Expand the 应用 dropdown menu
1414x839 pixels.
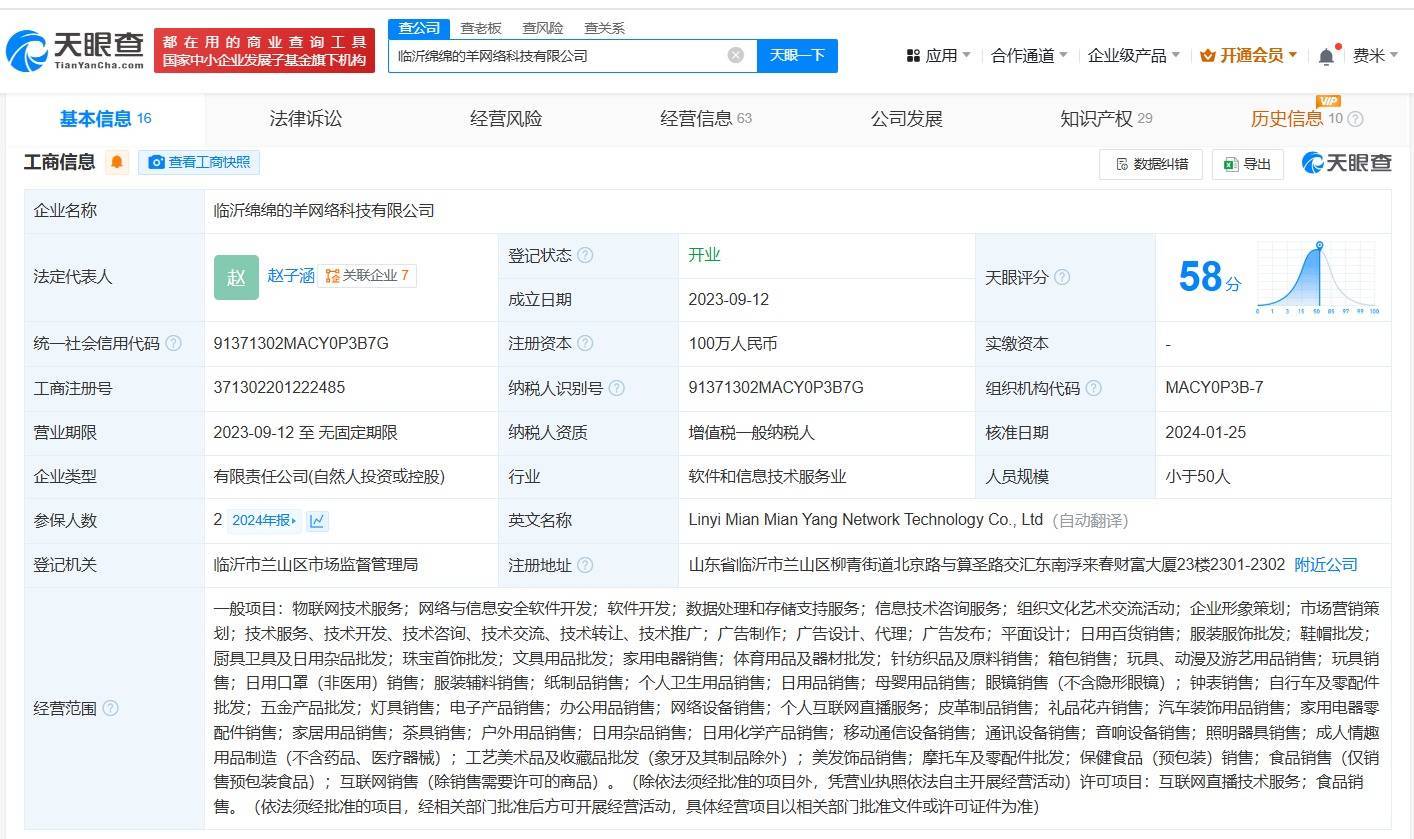pos(938,56)
